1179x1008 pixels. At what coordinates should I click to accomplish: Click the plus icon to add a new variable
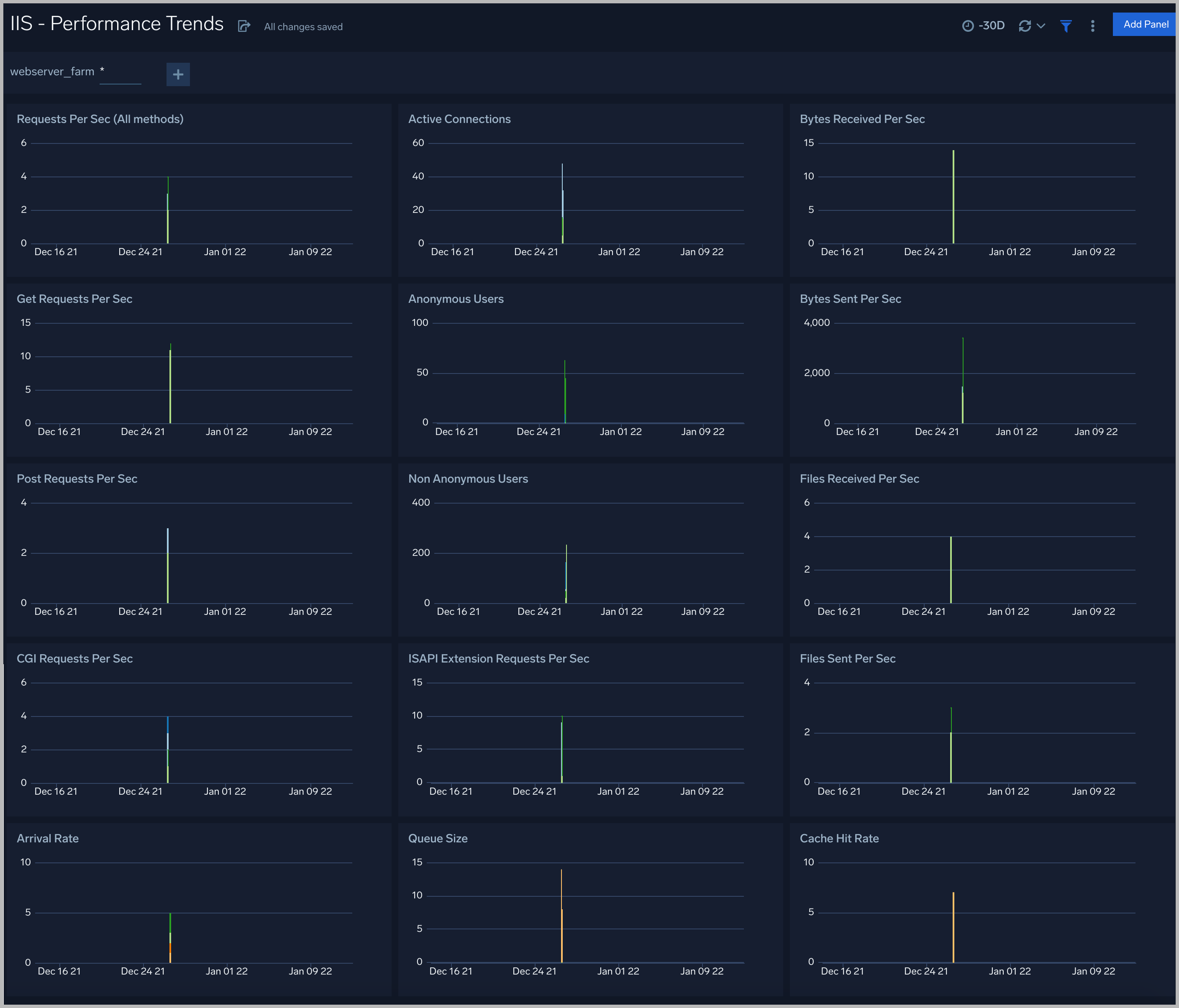click(x=178, y=74)
